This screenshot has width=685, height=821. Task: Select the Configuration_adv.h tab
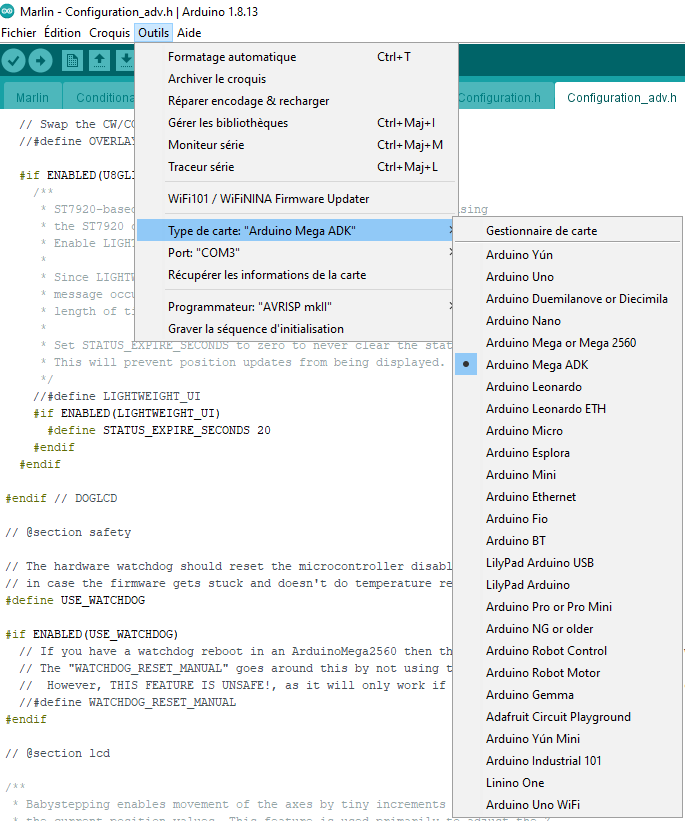click(622, 97)
